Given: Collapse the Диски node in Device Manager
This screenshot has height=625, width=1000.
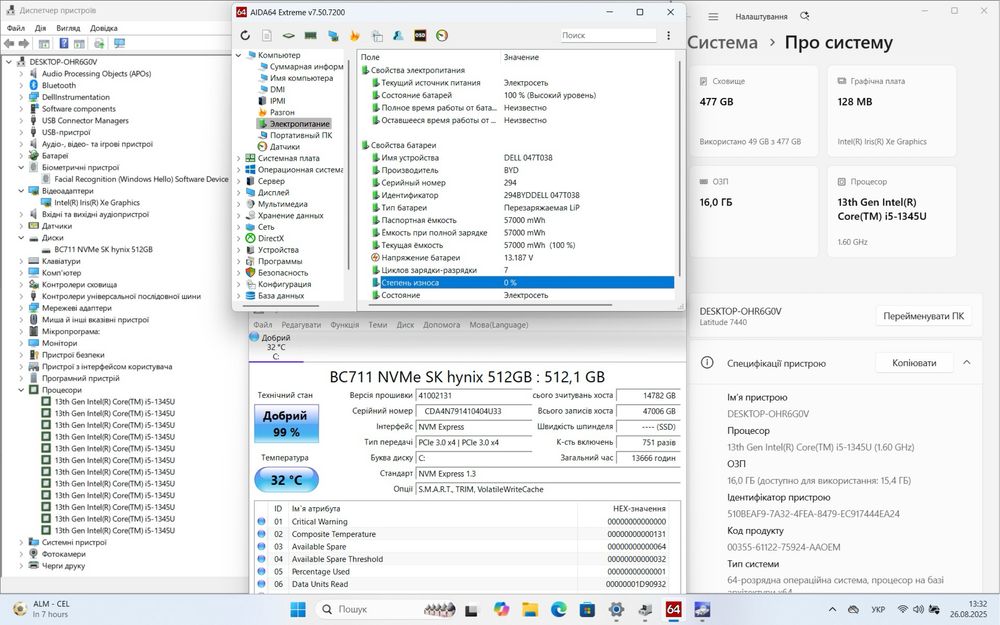Looking at the screenshot, I should 21,237.
